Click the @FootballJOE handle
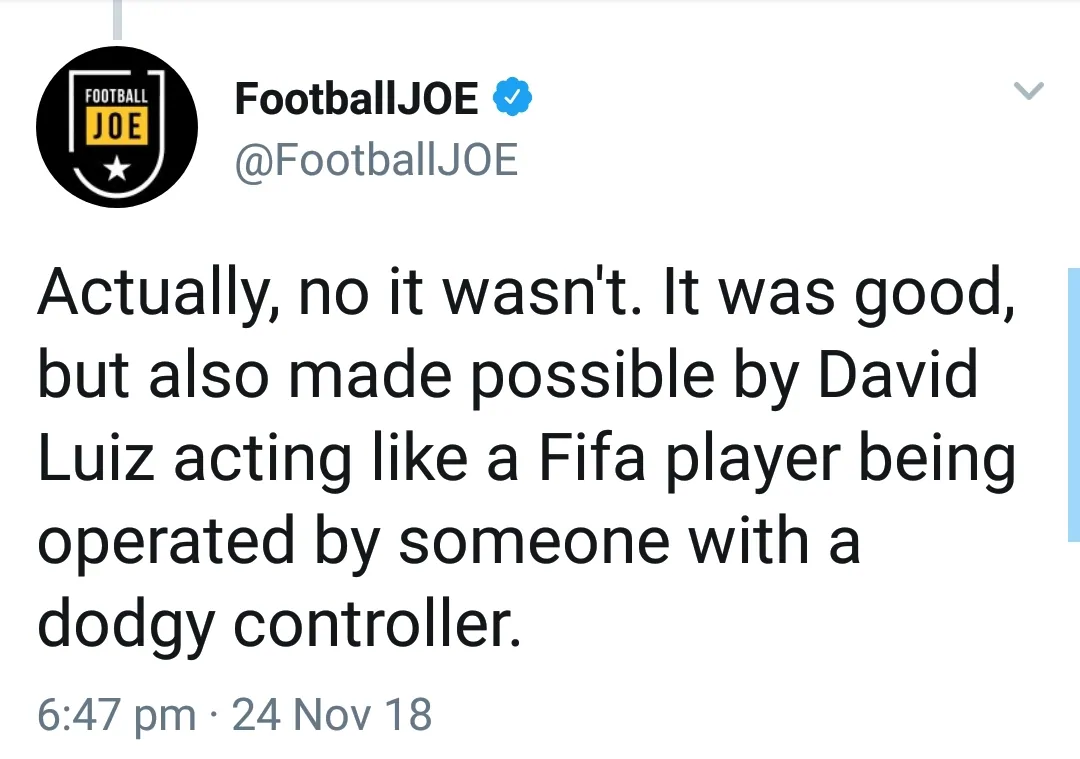The image size is (1080, 759). click(375, 160)
